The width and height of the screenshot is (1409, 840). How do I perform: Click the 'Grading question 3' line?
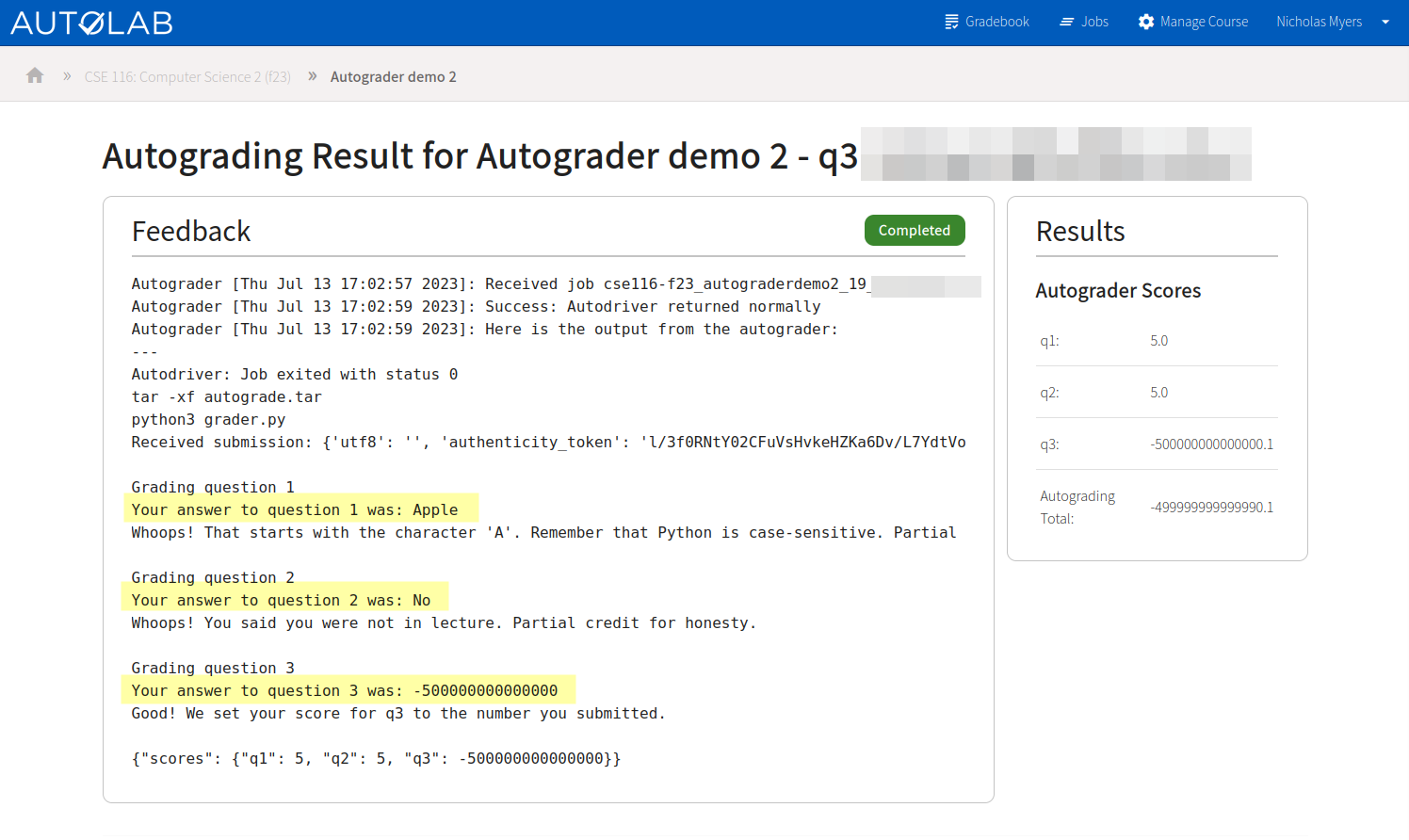pos(213,668)
